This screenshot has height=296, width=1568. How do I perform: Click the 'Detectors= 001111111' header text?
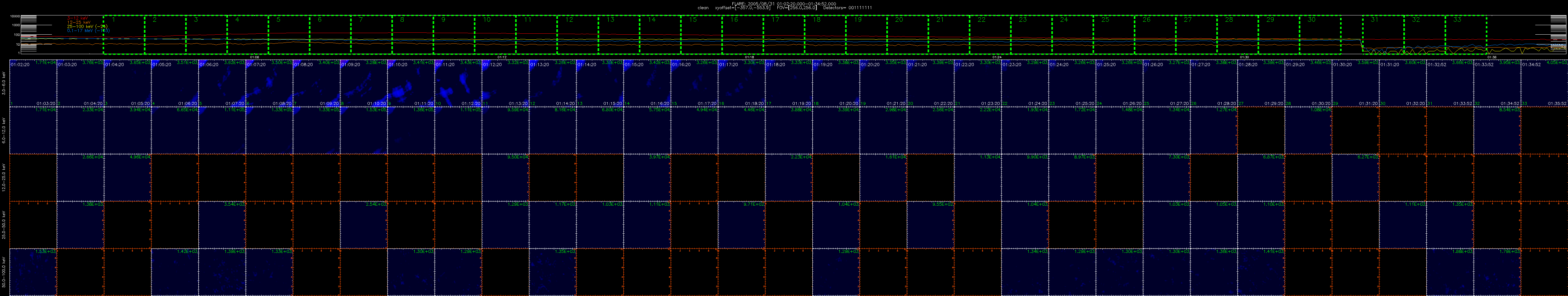point(847,7)
